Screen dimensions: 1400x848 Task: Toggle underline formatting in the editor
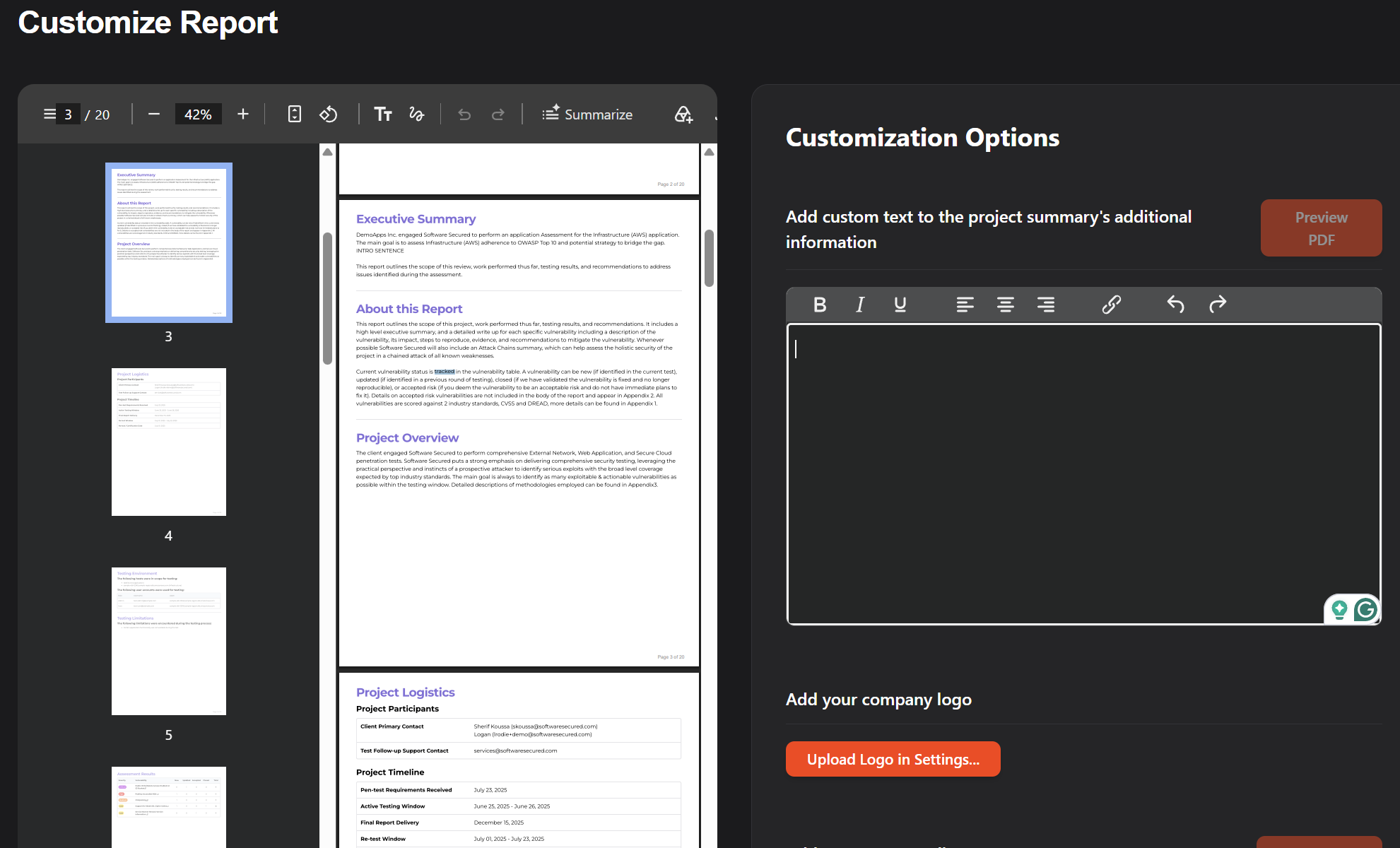[x=900, y=305]
